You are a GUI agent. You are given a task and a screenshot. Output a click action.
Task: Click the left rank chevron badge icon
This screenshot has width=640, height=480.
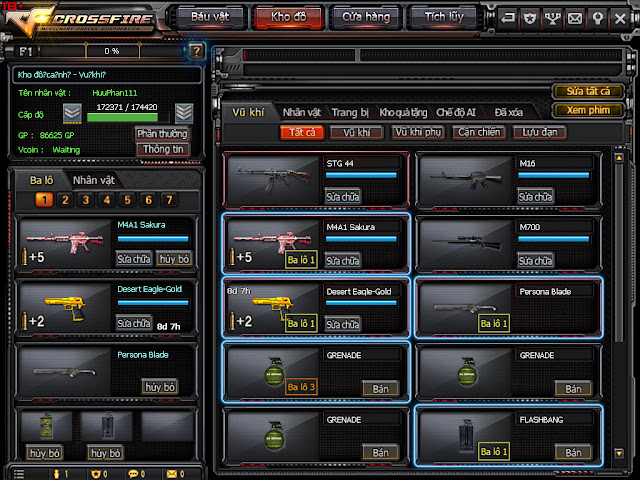click(x=72, y=113)
